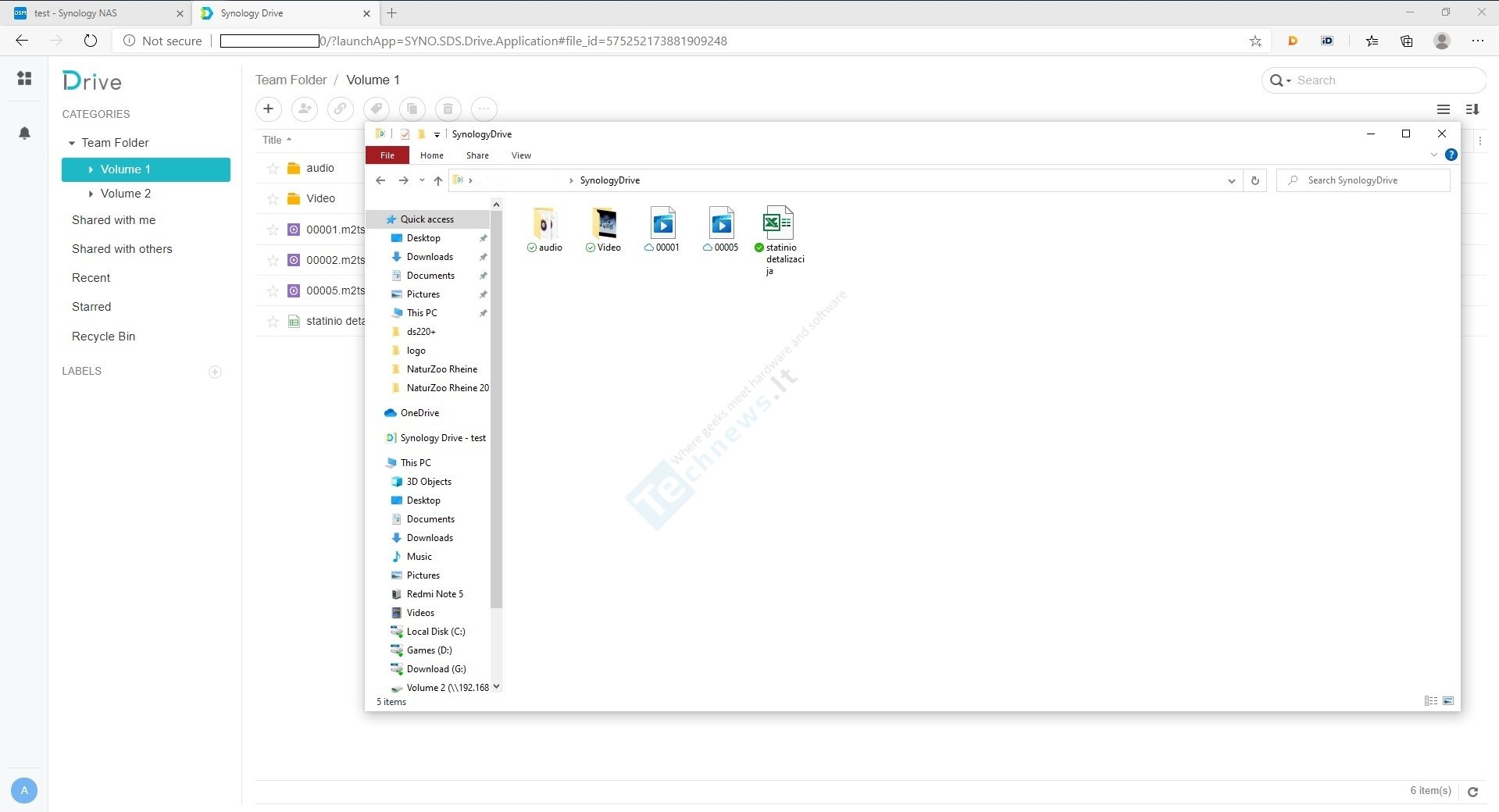
Task: Click the Create plus button in Drive toolbar
Action: click(268, 109)
